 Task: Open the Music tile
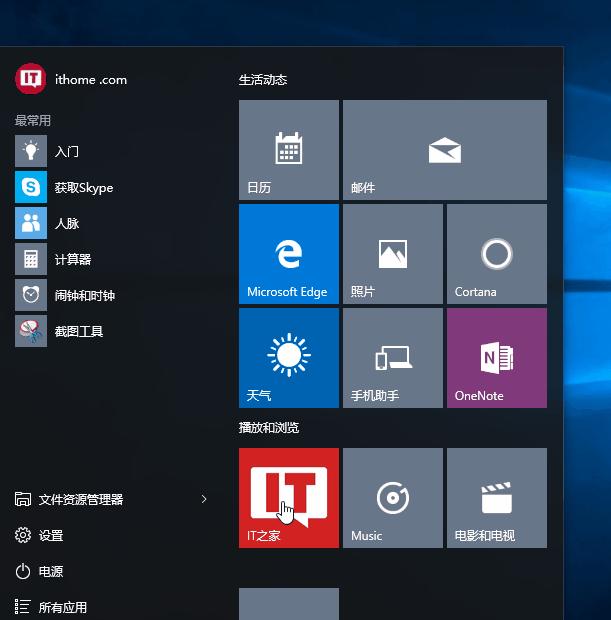393,498
